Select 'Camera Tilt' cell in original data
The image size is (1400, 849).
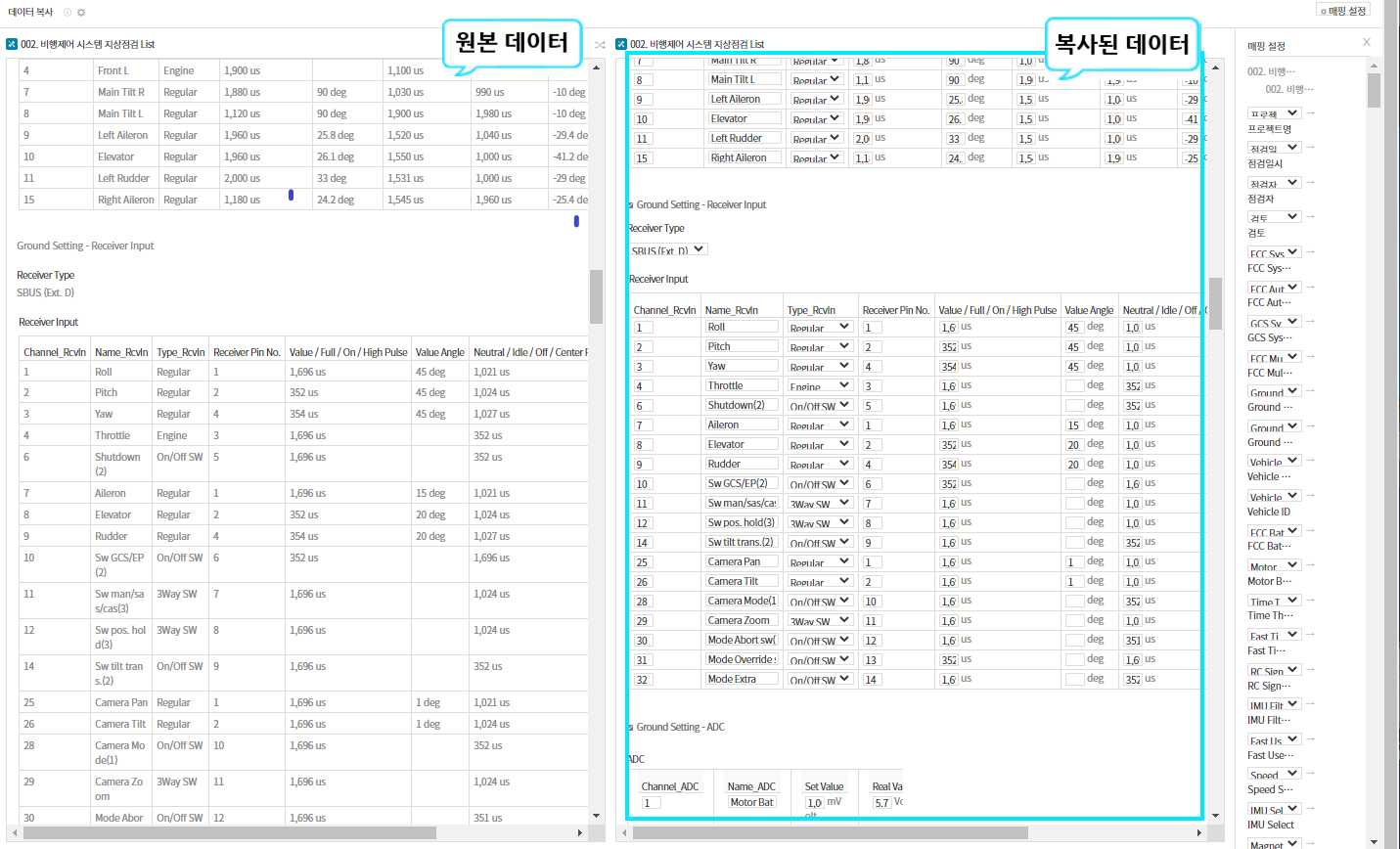120,724
